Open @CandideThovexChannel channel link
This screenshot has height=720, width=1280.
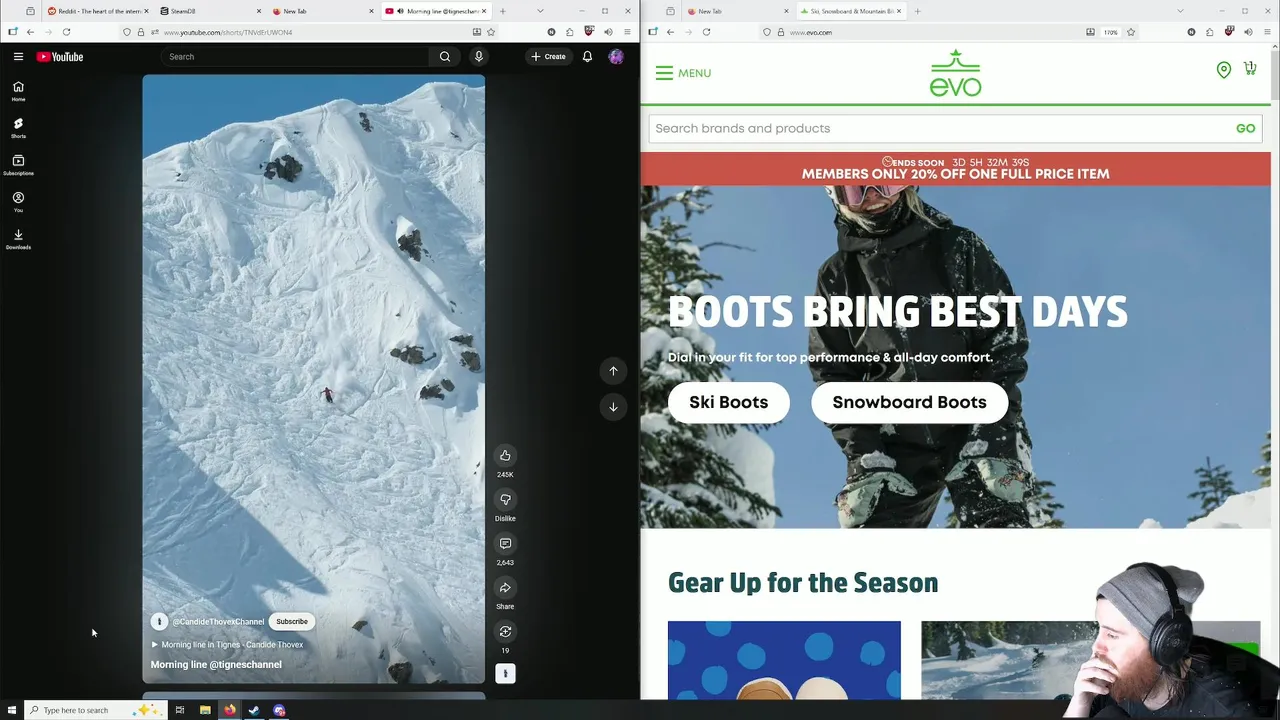[218, 622]
